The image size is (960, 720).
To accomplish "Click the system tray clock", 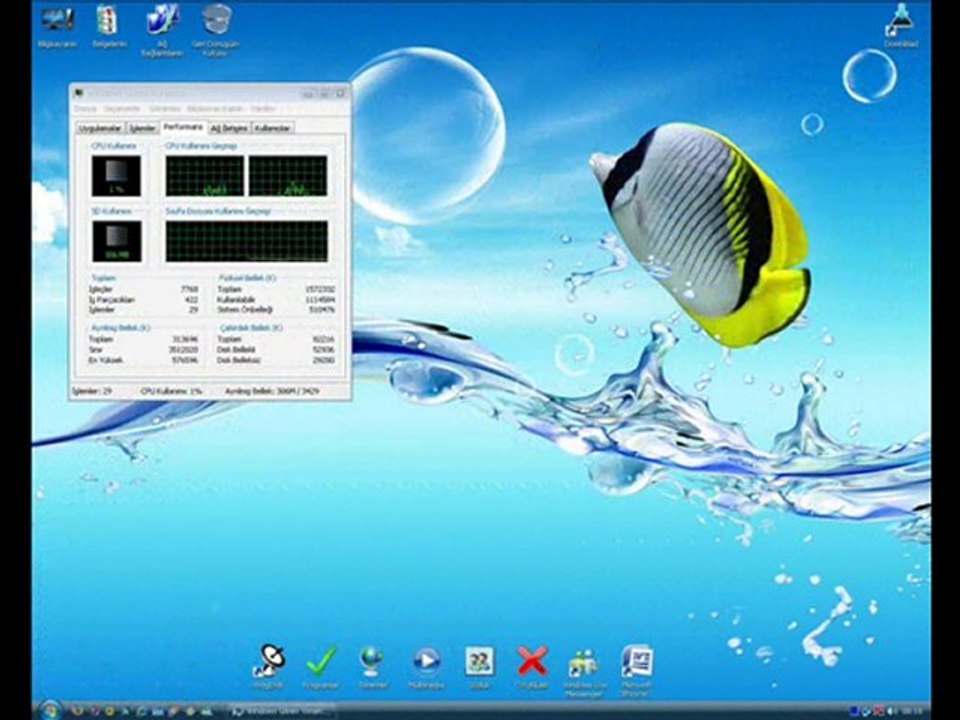I will [911, 711].
